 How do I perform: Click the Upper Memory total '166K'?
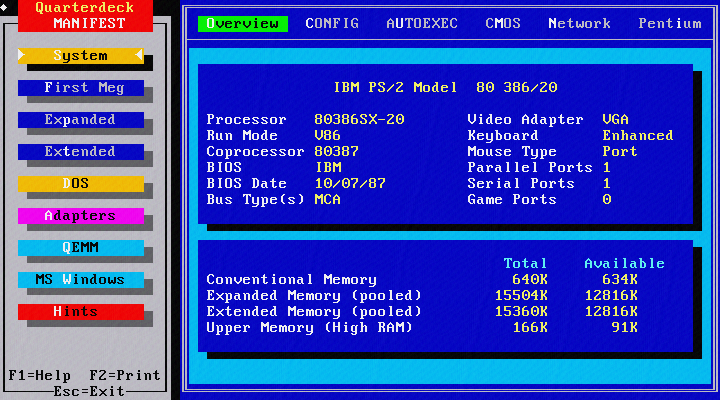(x=530, y=328)
